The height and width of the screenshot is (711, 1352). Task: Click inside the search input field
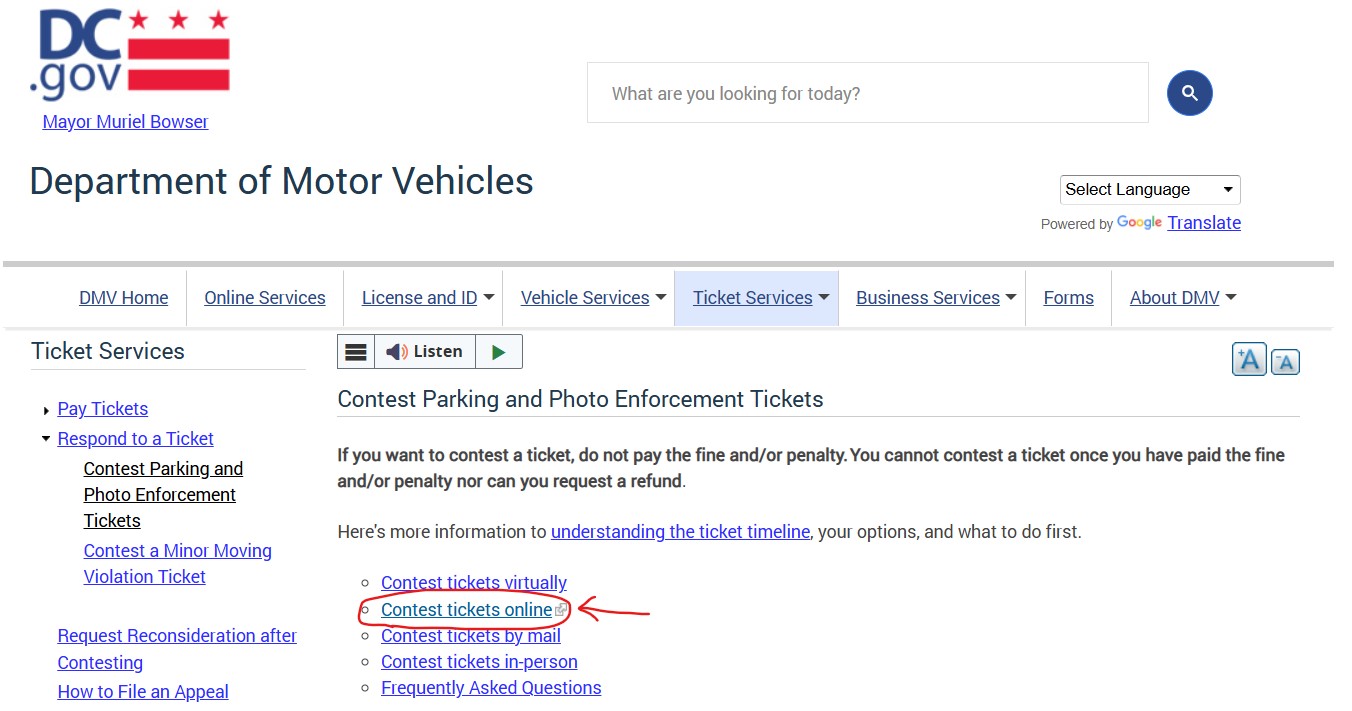(x=867, y=92)
